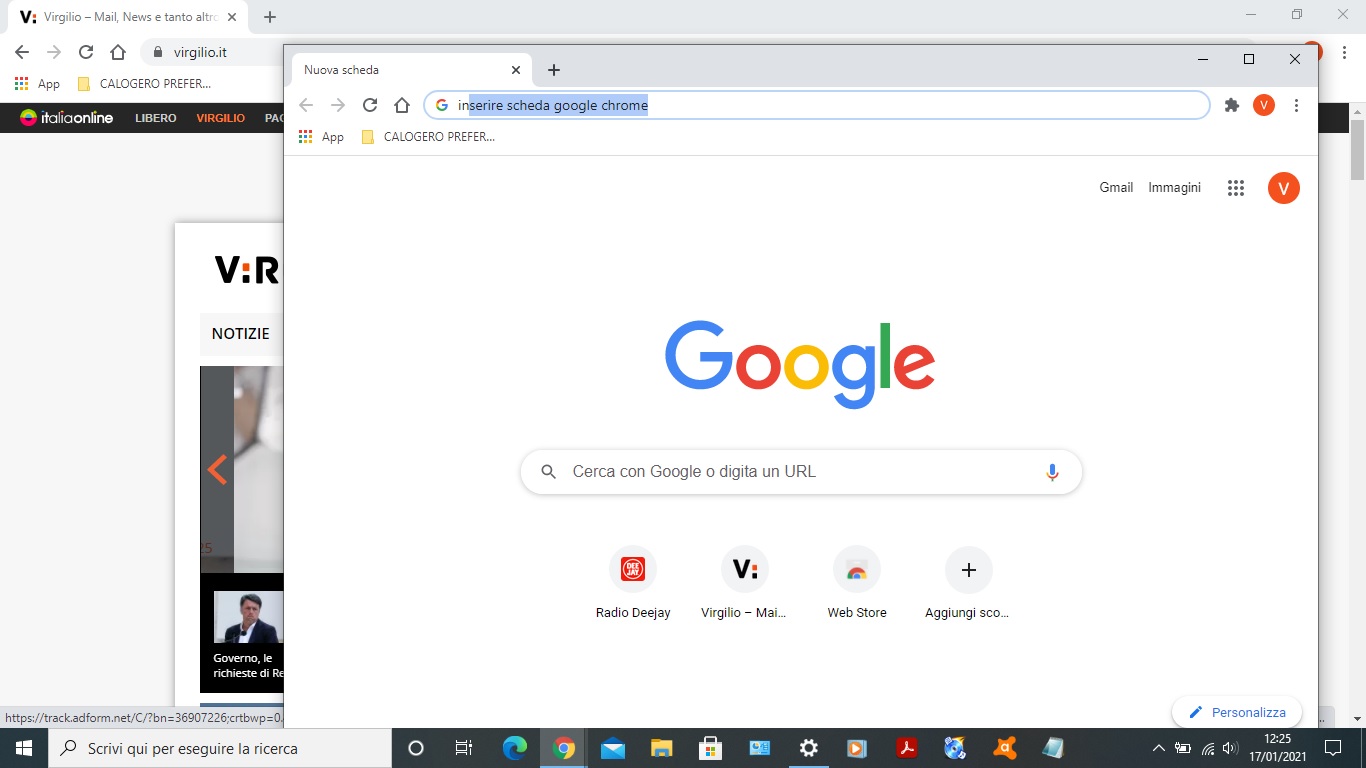Open Task View in the taskbar
Viewport: 1366px width, 768px height.
pyautogui.click(x=464, y=748)
